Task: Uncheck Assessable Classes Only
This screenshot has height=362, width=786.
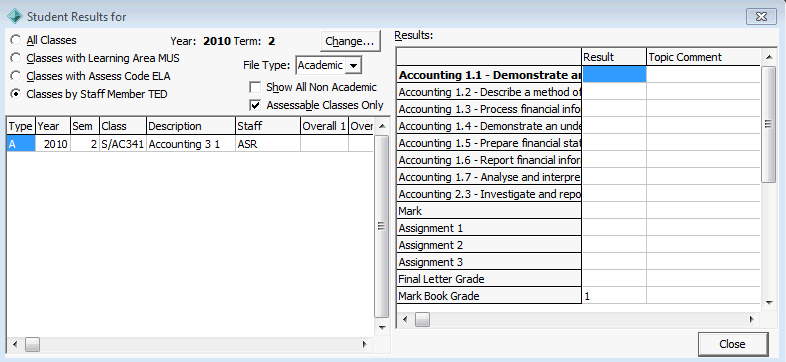Action: click(255, 105)
